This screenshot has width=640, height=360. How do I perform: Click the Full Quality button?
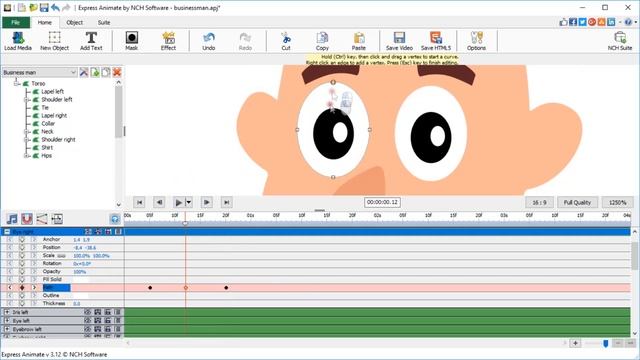click(x=577, y=202)
